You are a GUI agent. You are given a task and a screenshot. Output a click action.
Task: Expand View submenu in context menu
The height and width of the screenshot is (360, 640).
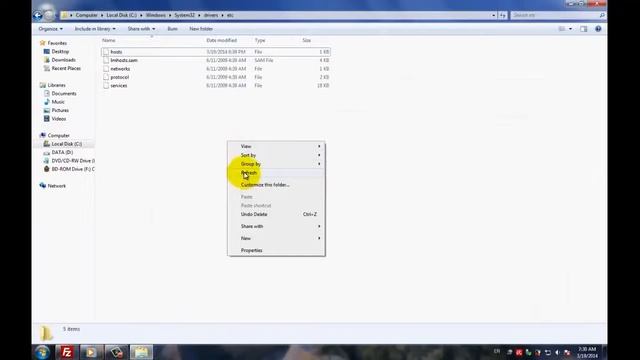point(276,146)
